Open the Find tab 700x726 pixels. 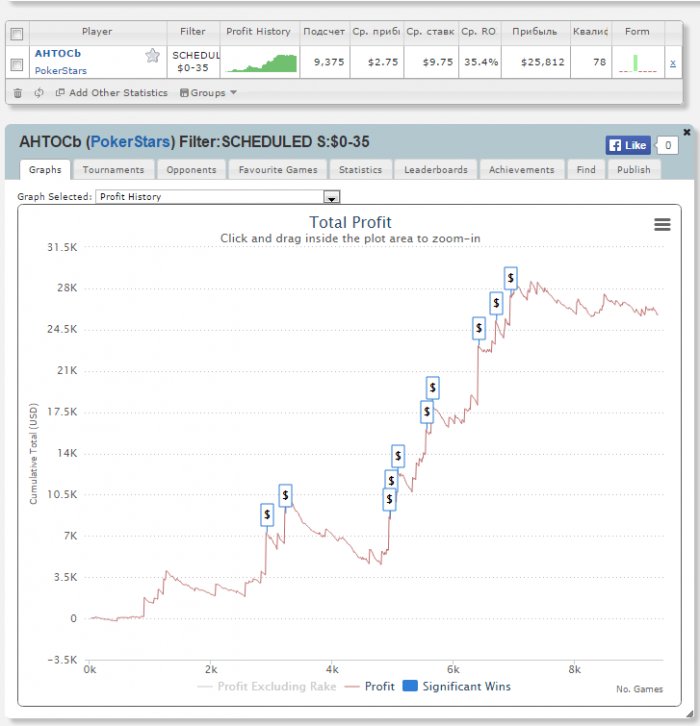[x=586, y=169]
